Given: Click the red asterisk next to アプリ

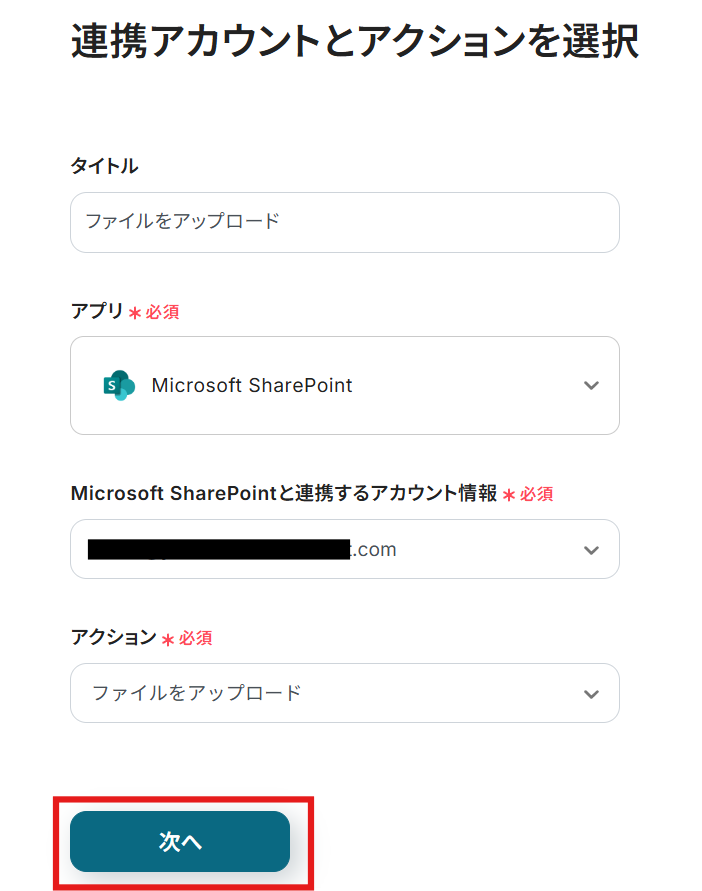Looking at the screenshot, I should pos(134,313).
